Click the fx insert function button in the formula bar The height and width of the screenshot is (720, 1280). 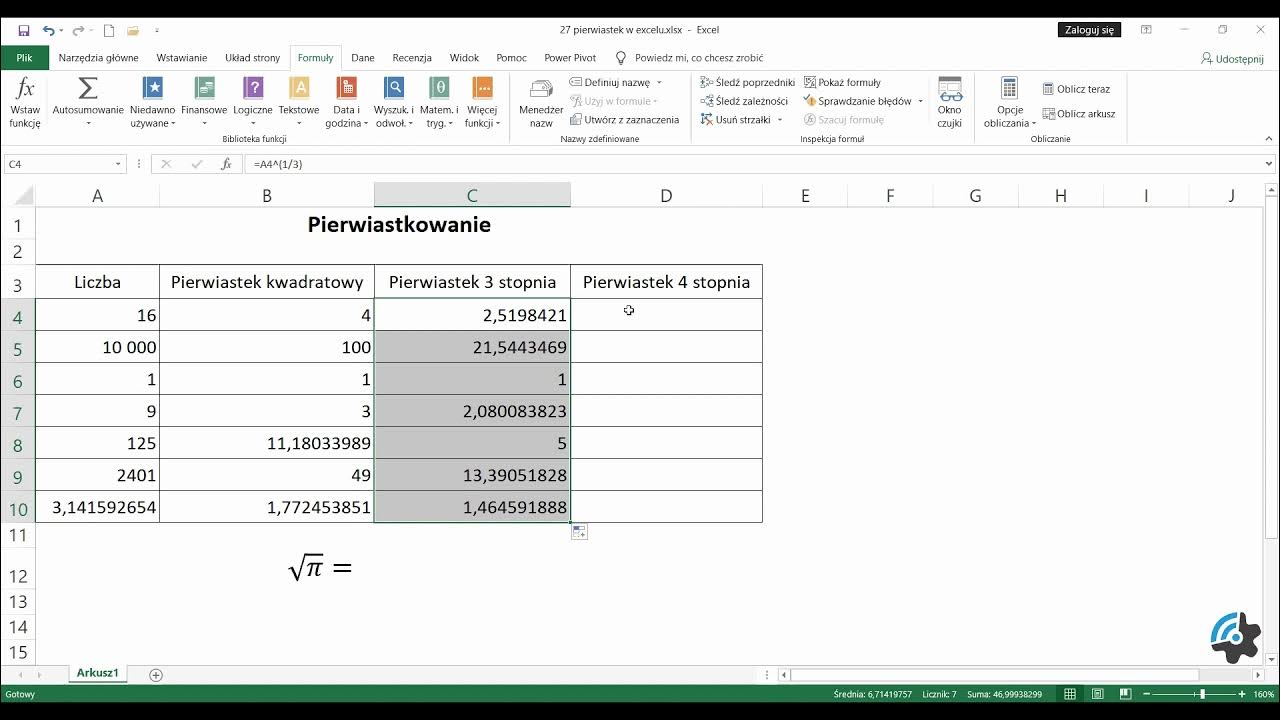pyautogui.click(x=226, y=164)
